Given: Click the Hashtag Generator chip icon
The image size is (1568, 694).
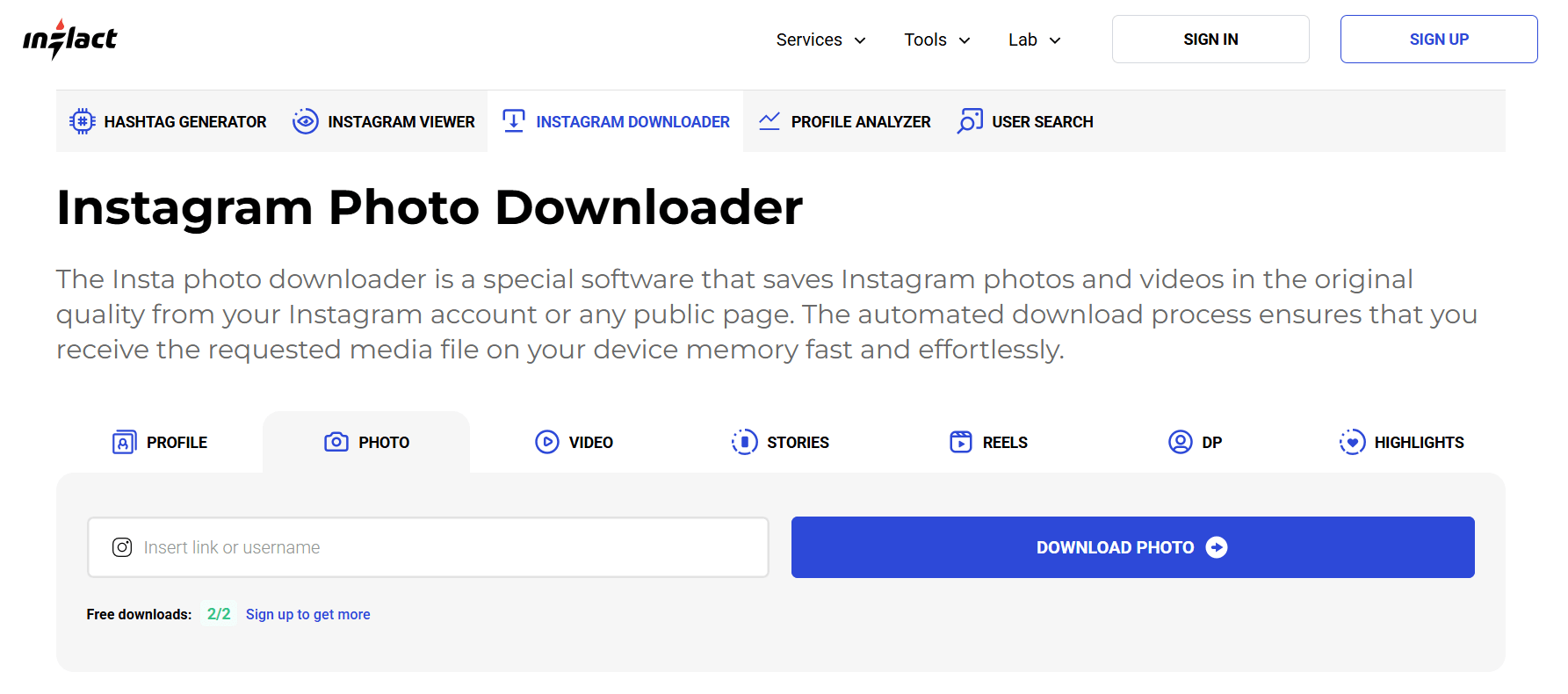Looking at the screenshot, I should click(83, 121).
